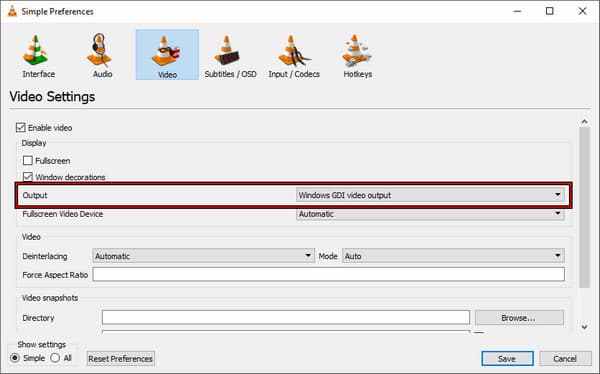
Task: Maximize the Simple Preferences window
Action: click(x=549, y=11)
